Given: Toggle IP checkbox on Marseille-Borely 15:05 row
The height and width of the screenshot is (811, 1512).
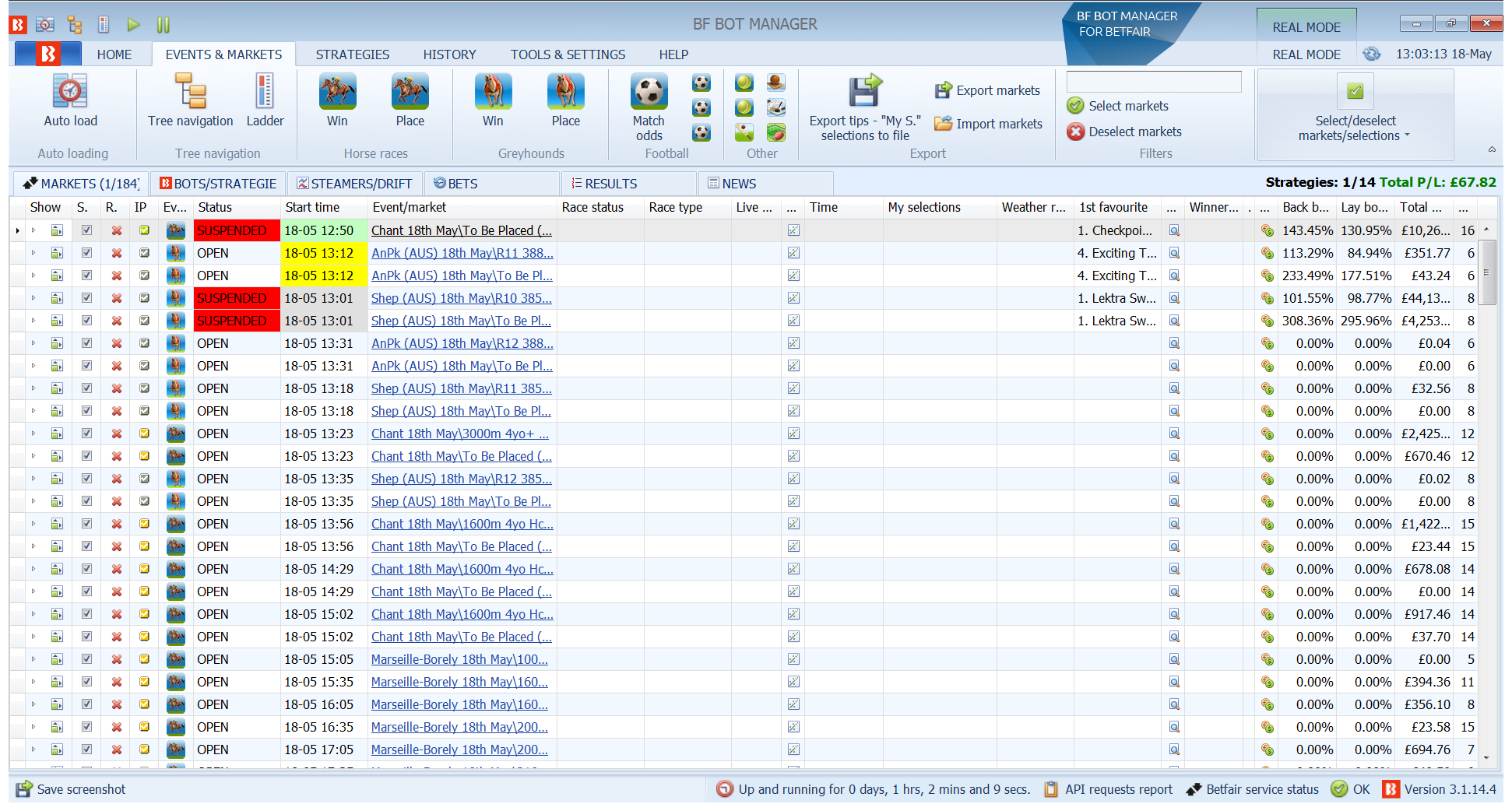Looking at the screenshot, I should pos(144,659).
